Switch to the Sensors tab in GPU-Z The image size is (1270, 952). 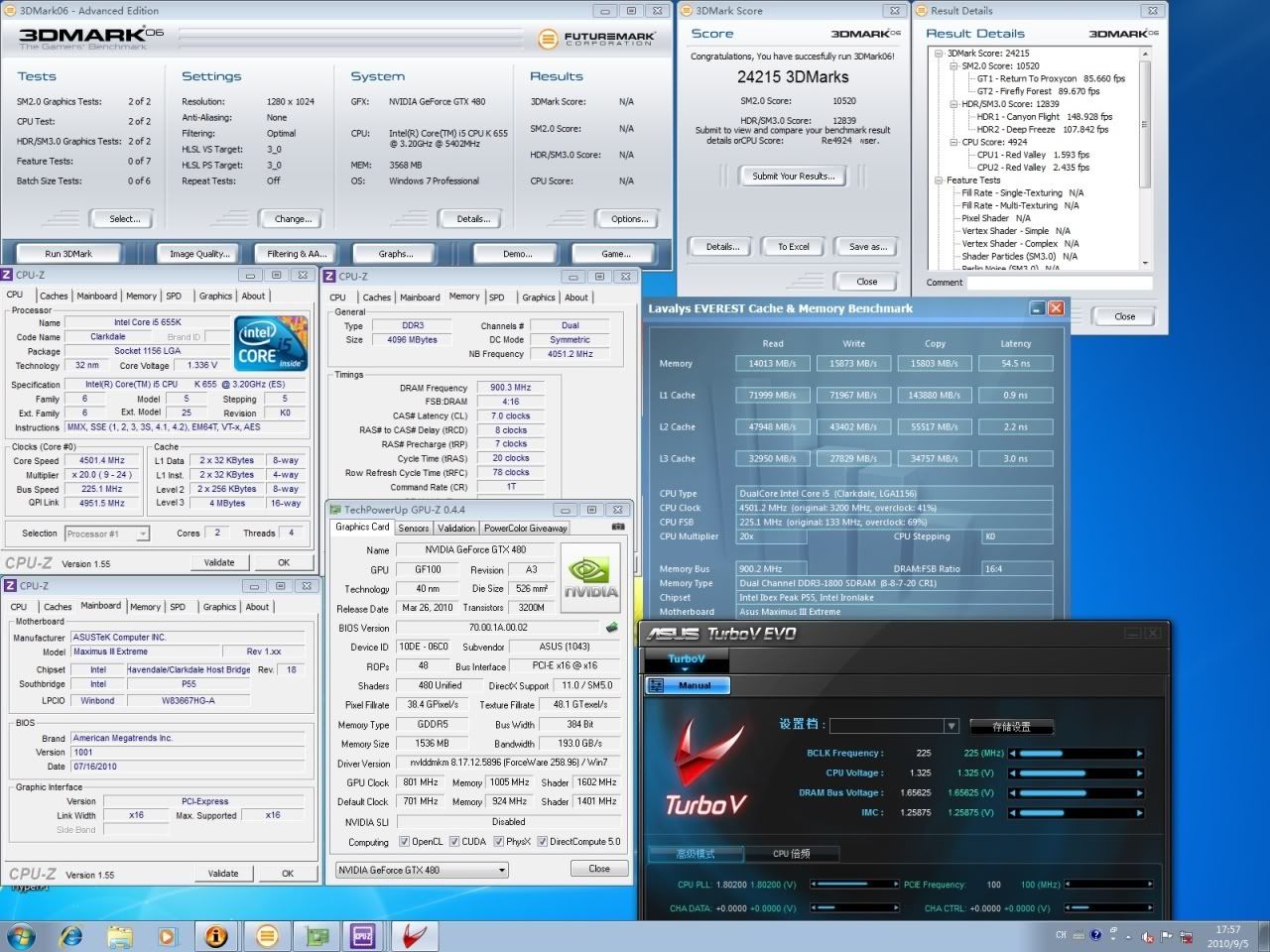click(414, 529)
